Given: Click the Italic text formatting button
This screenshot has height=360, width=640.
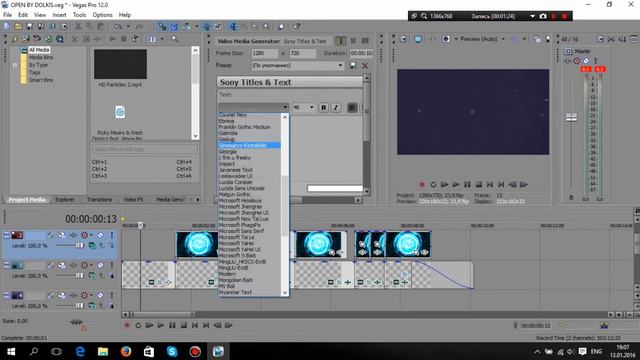Looking at the screenshot, I should click(x=336, y=107).
